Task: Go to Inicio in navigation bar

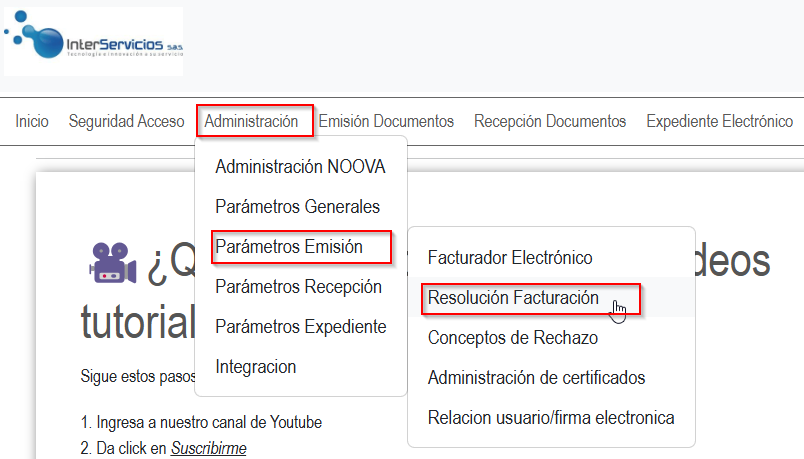Action: click(x=32, y=121)
